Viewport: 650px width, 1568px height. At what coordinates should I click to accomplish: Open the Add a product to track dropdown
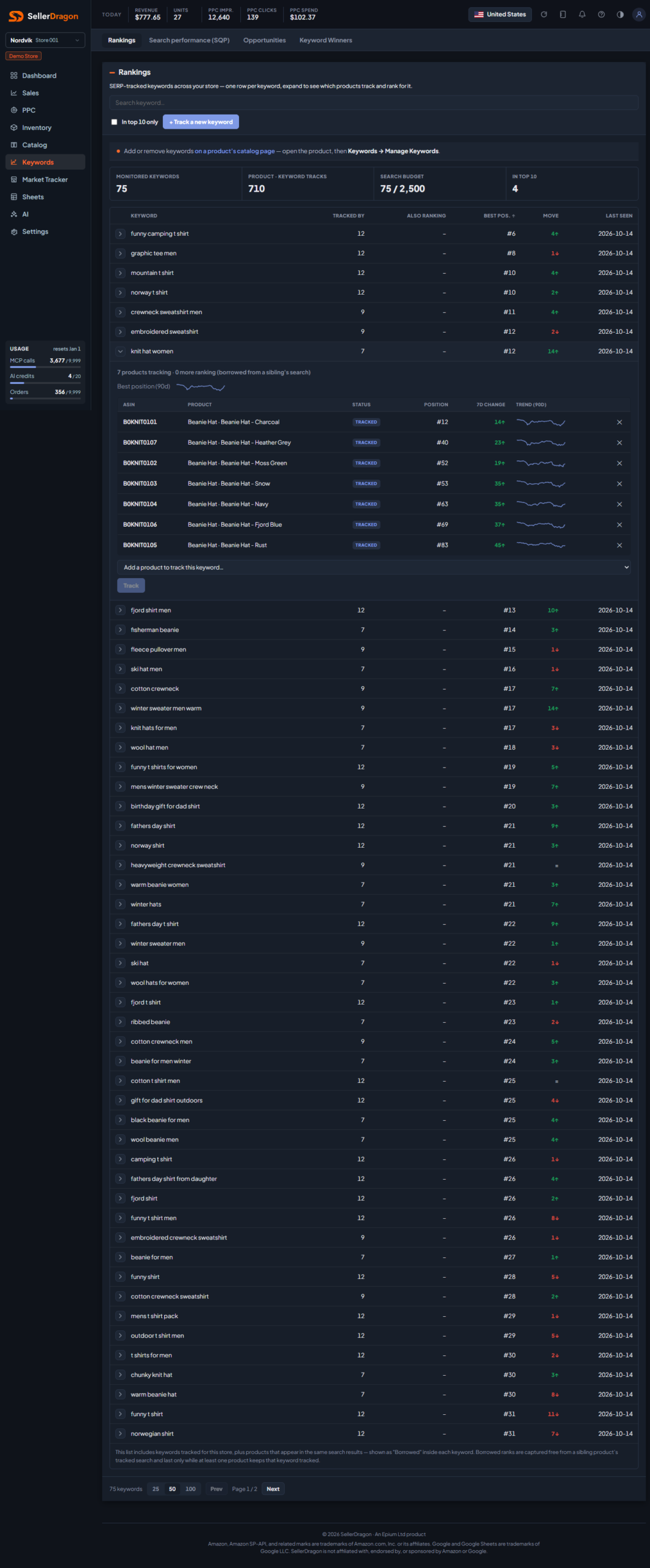374,567
